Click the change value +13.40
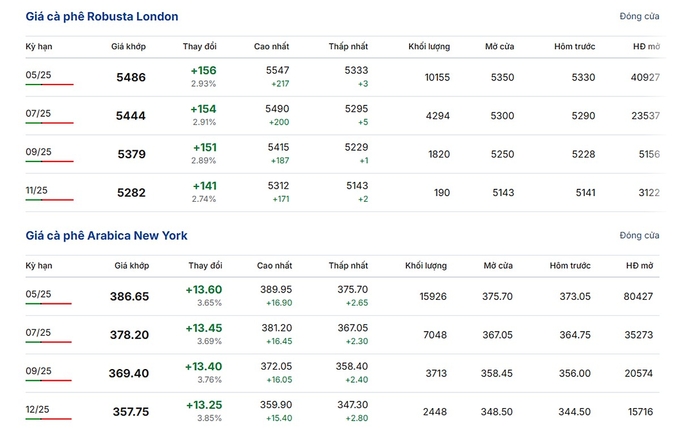The image size is (680, 428). pyautogui.click(x=203, y=367)
